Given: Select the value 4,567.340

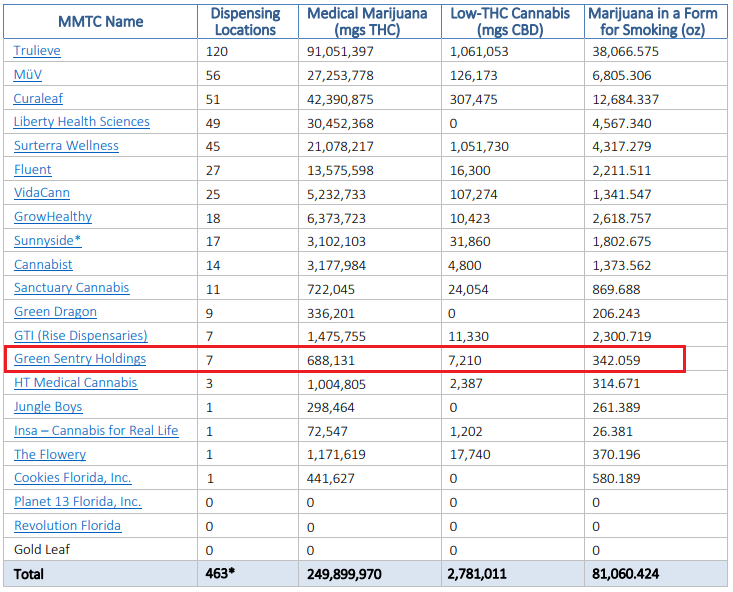Looking at the screenshot, I should point(622,123).
